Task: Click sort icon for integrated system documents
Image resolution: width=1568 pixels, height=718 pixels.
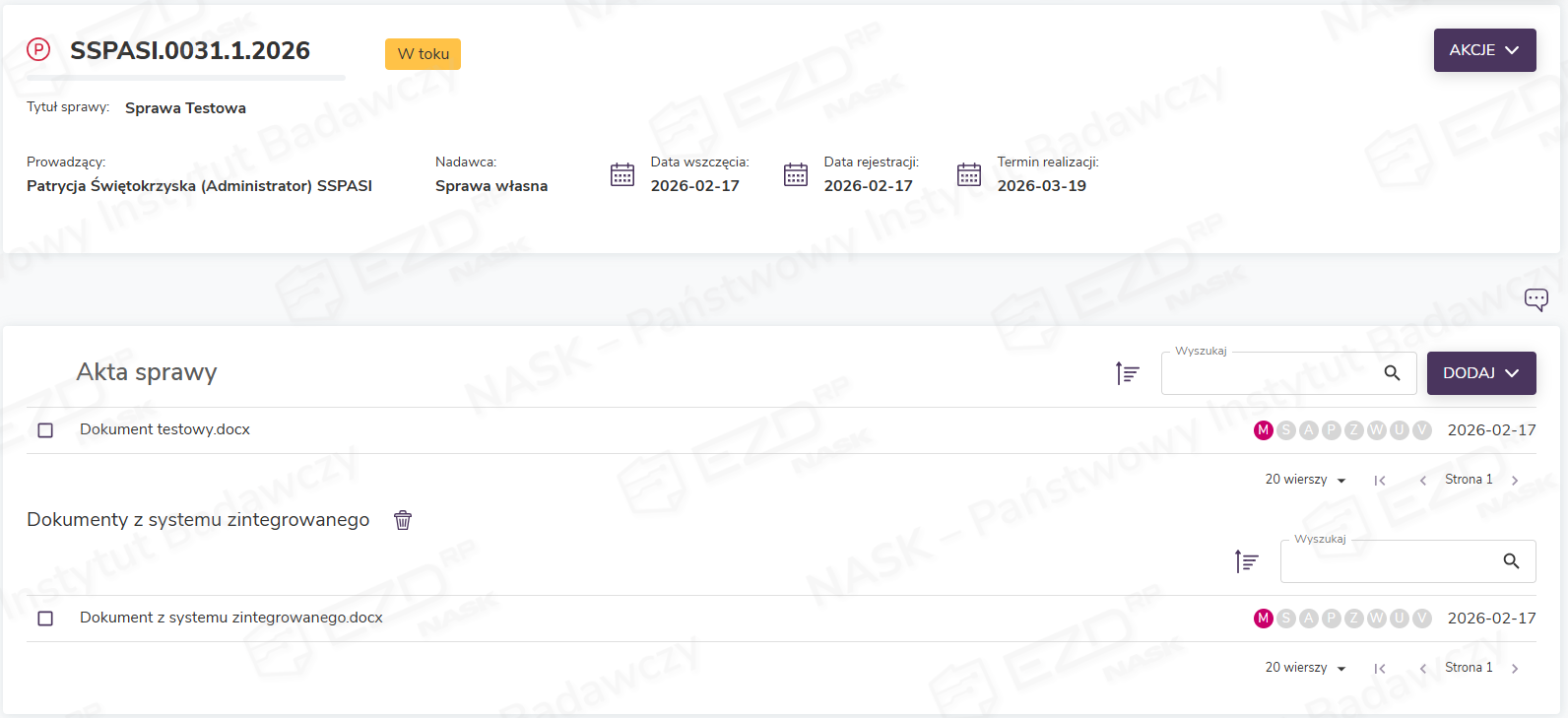Action: (1246, 561)
